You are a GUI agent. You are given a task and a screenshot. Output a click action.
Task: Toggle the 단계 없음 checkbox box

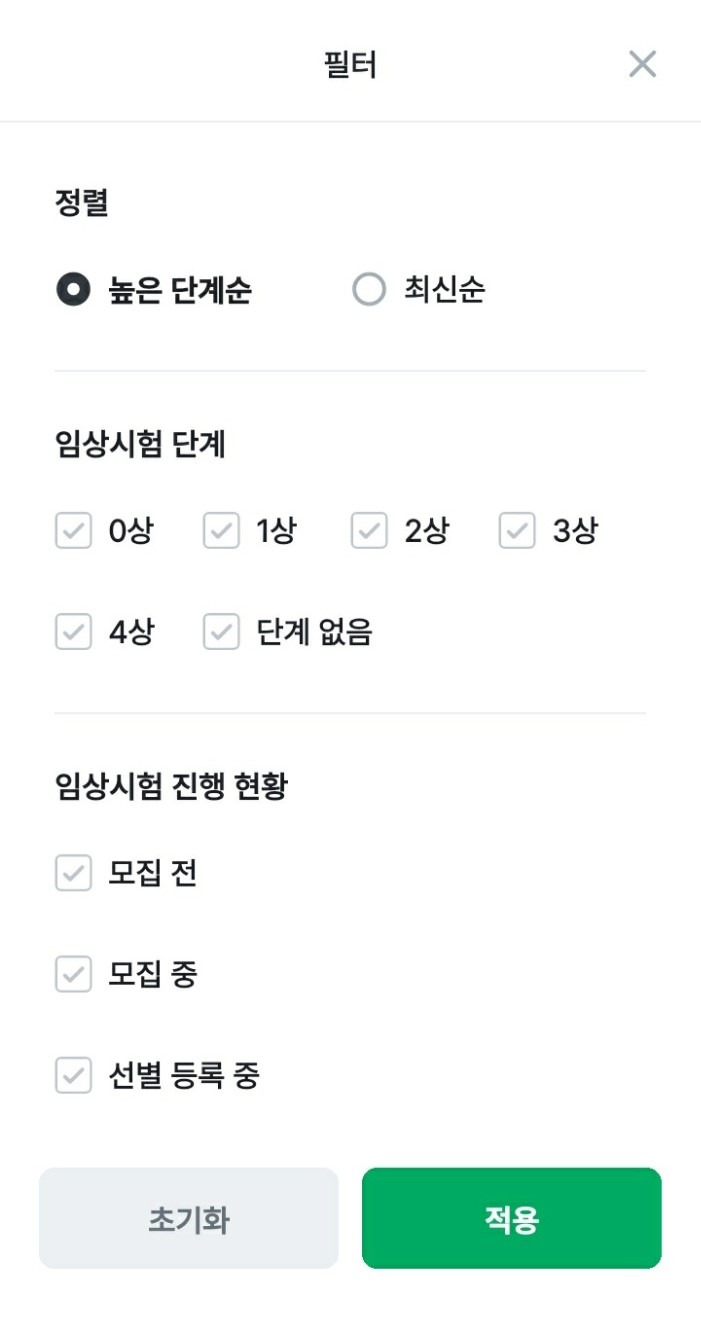pos(221,632)
